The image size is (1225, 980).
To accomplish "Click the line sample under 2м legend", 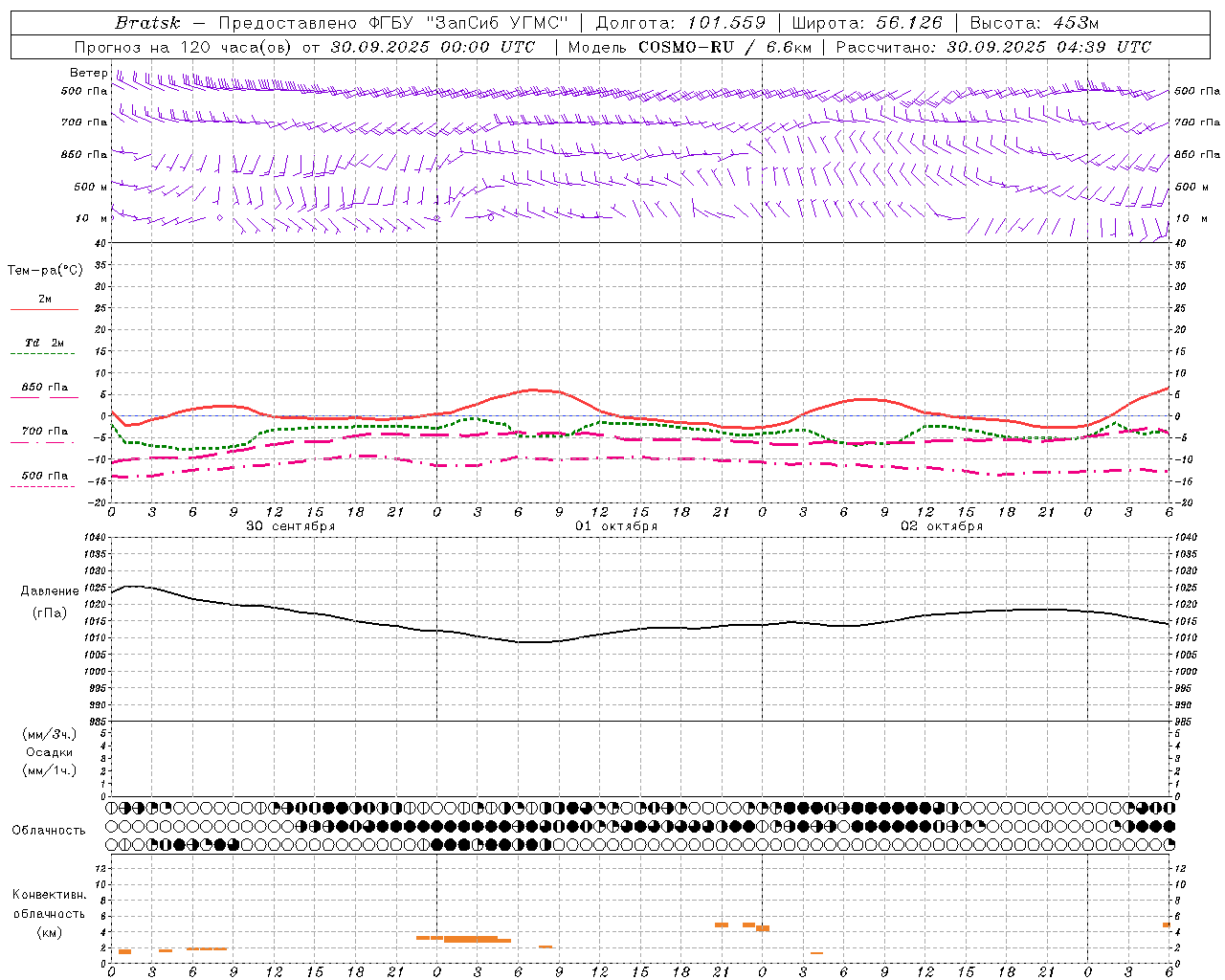I will 44,310.
